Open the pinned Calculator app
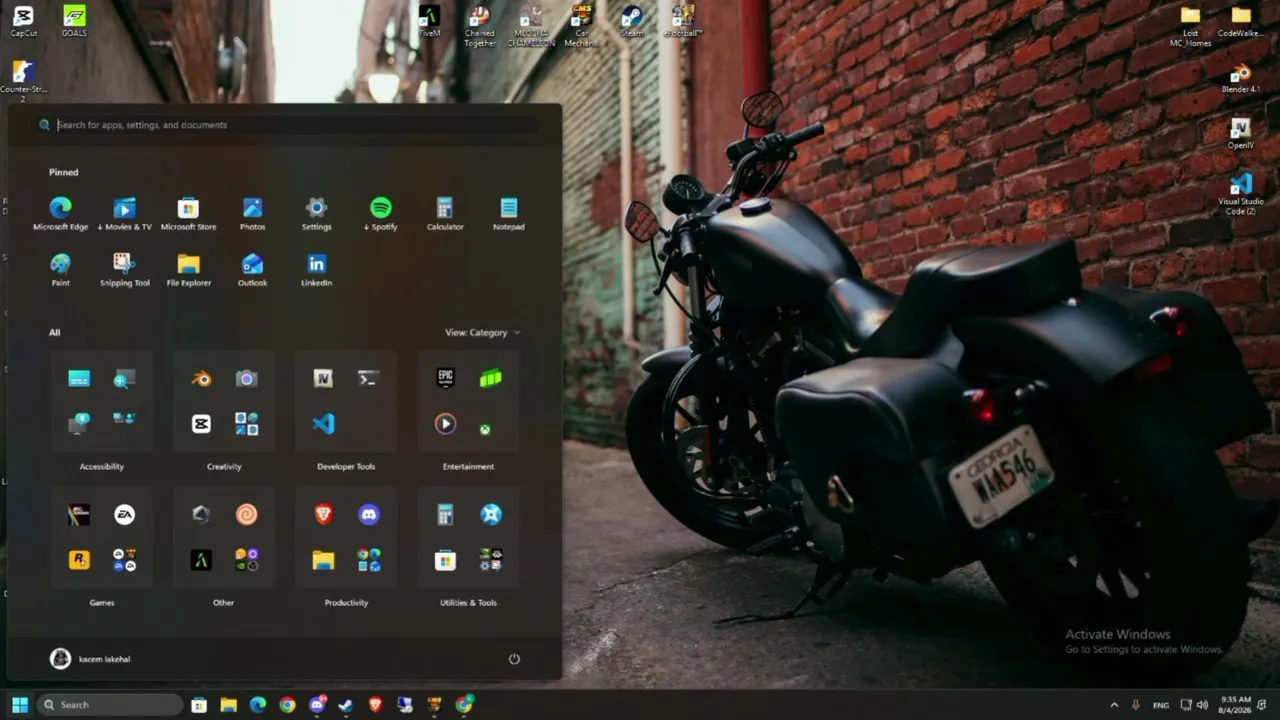Image resolution: width=1280 pixels, height=720 pixels. pos(445,214)
